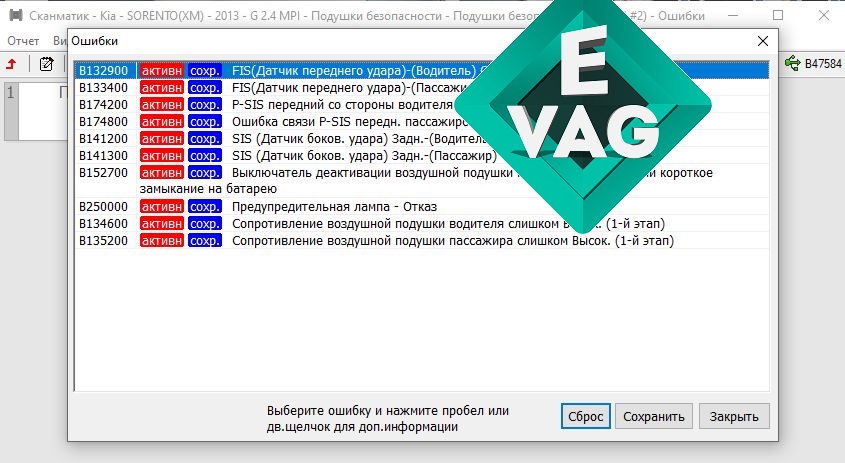Click сохр. badge on row B135200
845x463 pixels.
click(205, 240)
